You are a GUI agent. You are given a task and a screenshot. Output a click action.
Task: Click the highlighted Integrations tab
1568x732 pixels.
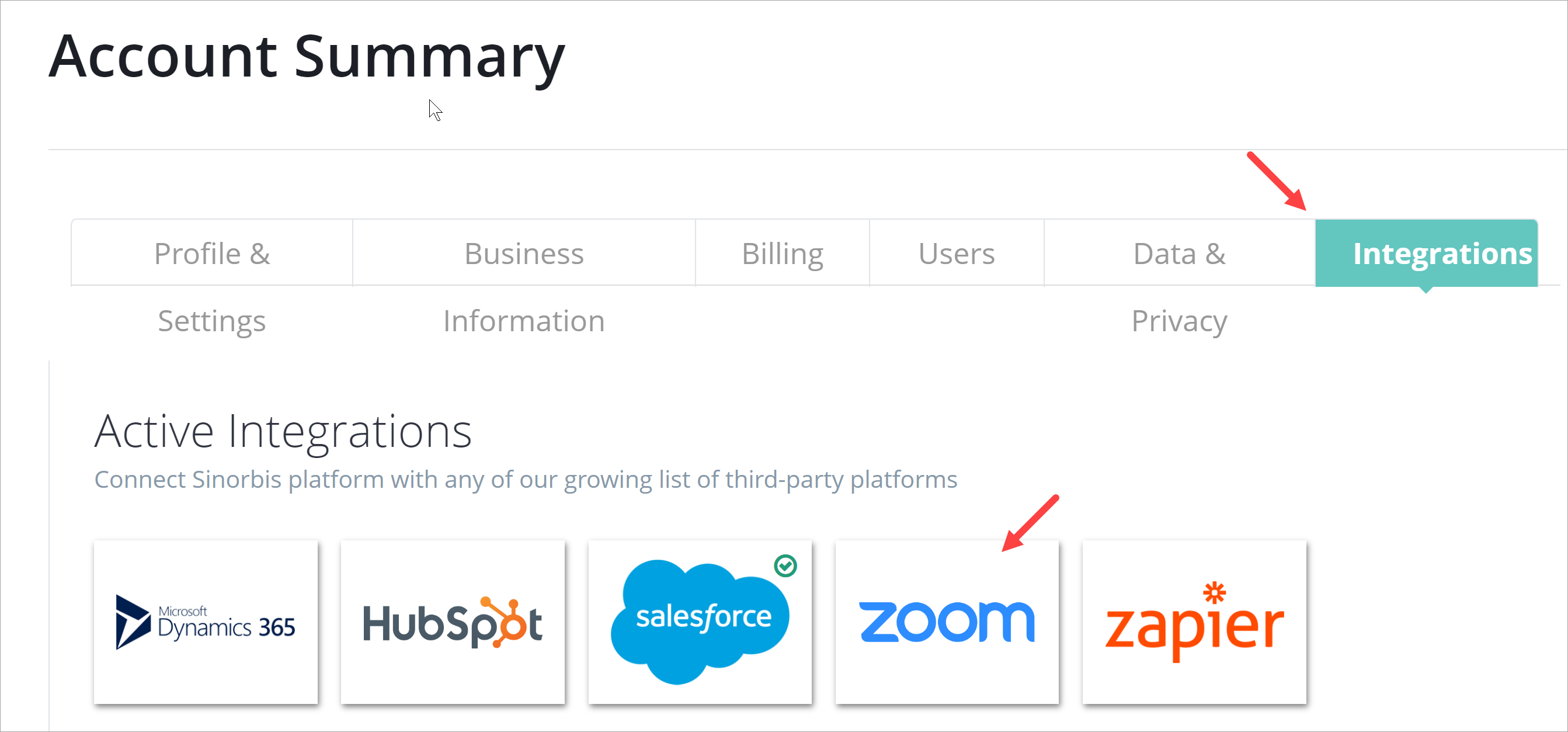[1426, 254]
